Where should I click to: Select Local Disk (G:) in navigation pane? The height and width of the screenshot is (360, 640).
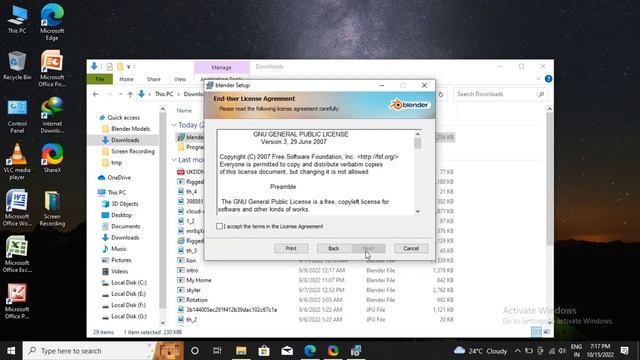coord(129,316)
